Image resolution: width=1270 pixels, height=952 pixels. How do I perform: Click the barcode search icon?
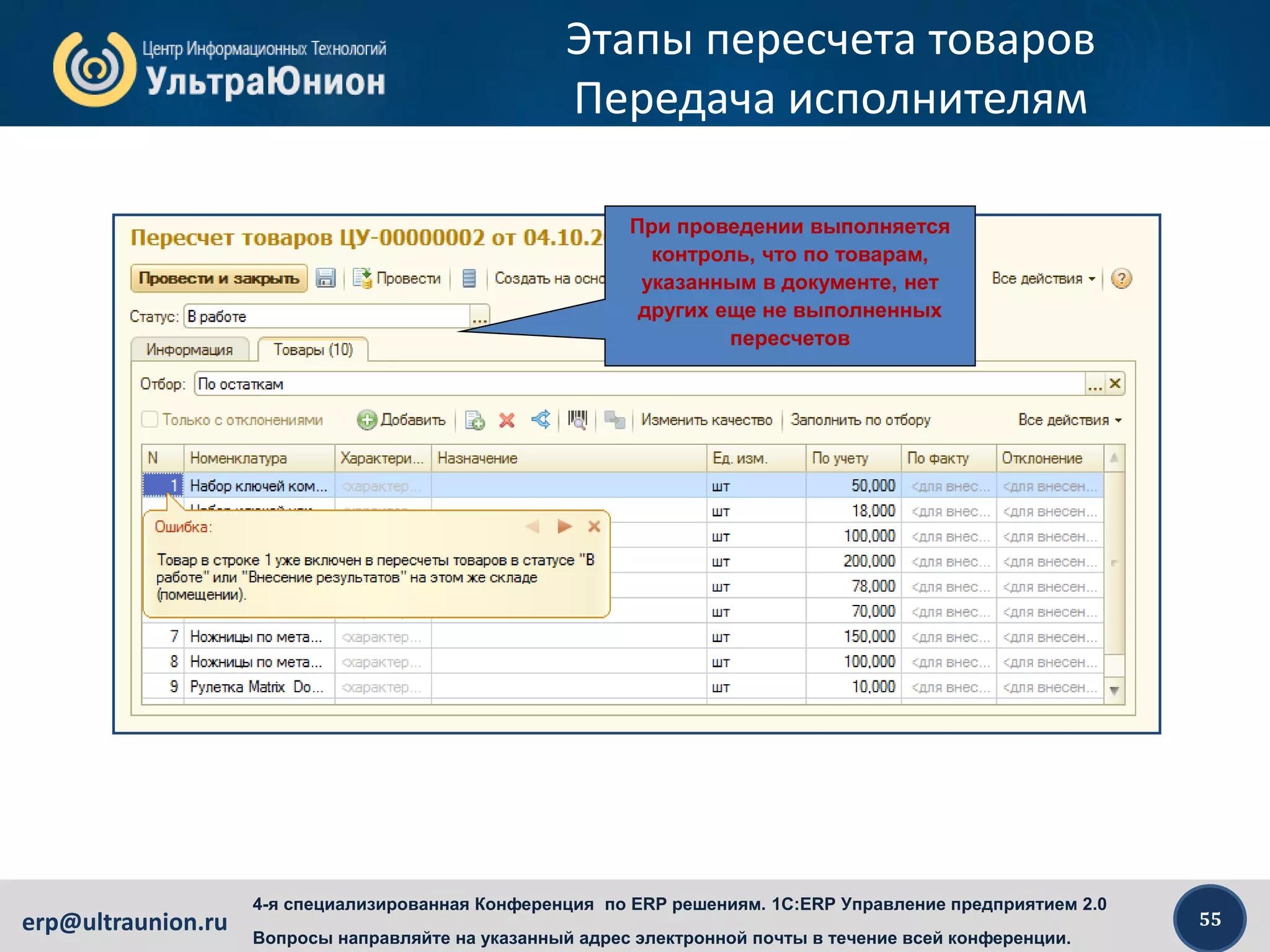578,420
